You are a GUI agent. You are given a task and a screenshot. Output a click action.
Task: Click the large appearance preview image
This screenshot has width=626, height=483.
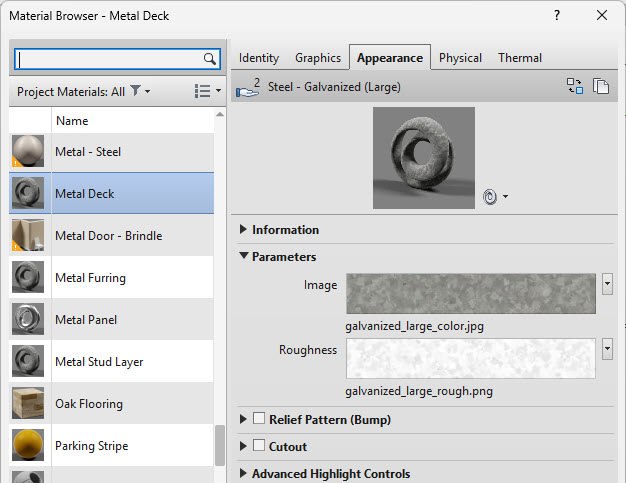(x=424, y=158)
